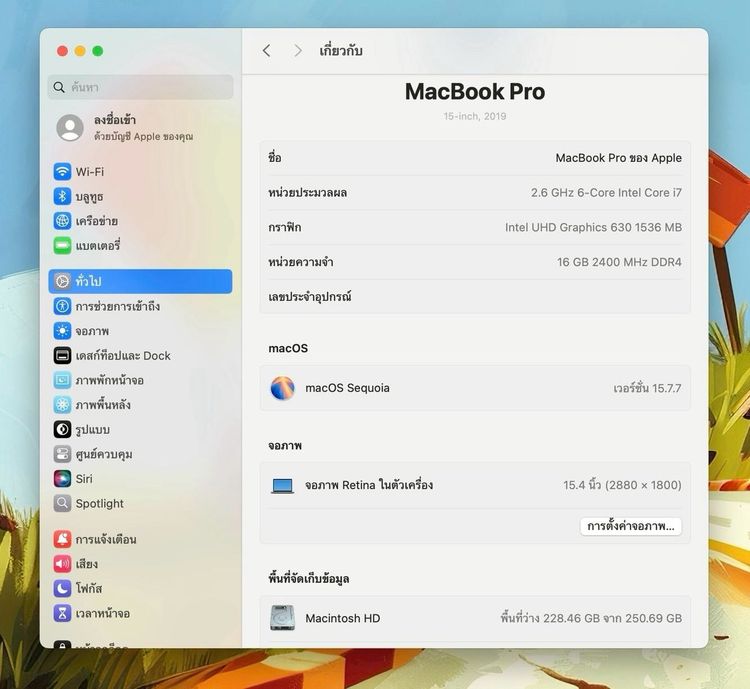Select the Network (เครือข่าย) globe icon

(x=62, y=221)
